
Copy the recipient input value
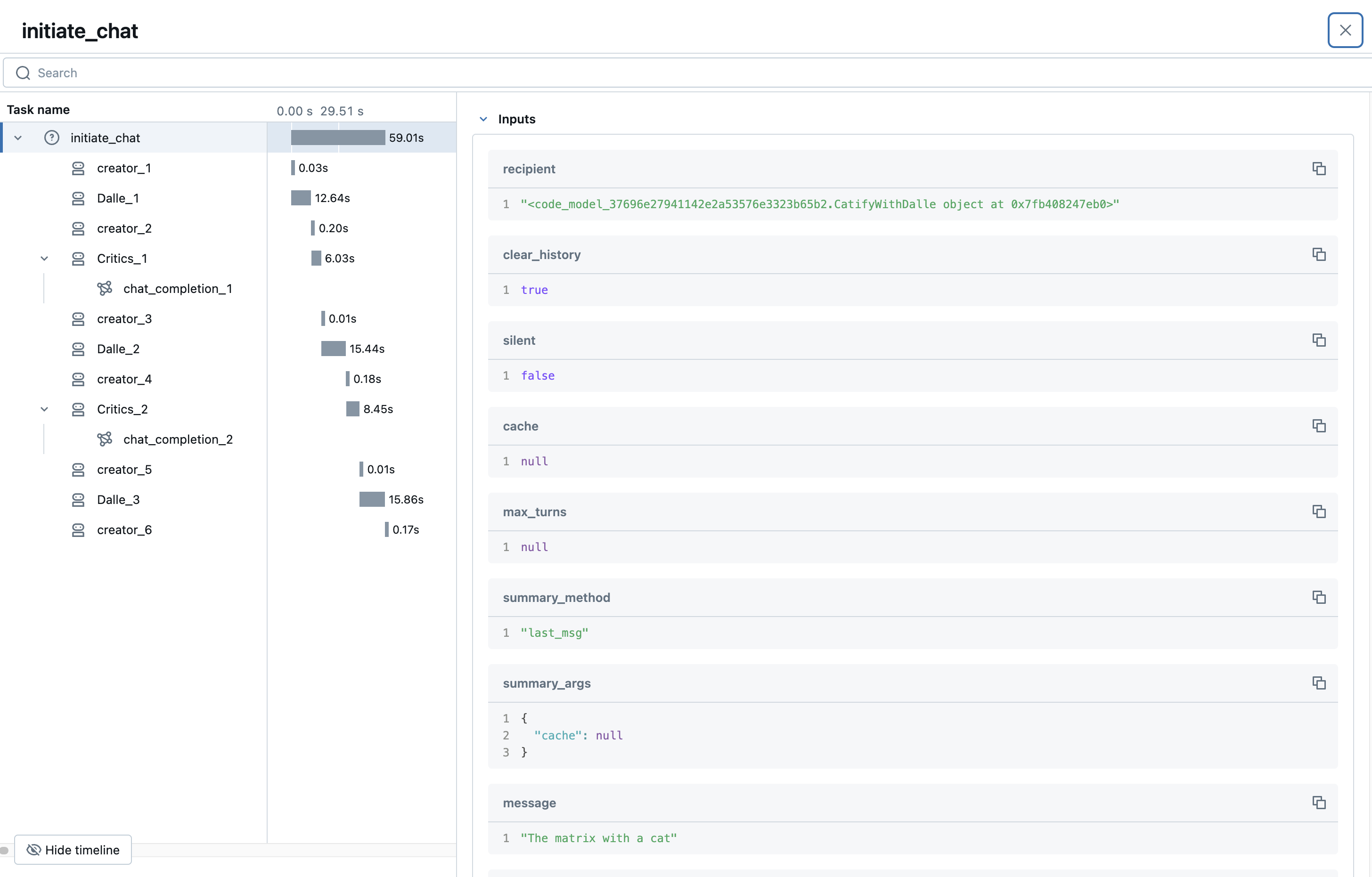pyautogui.click(x=1320, y=169)
